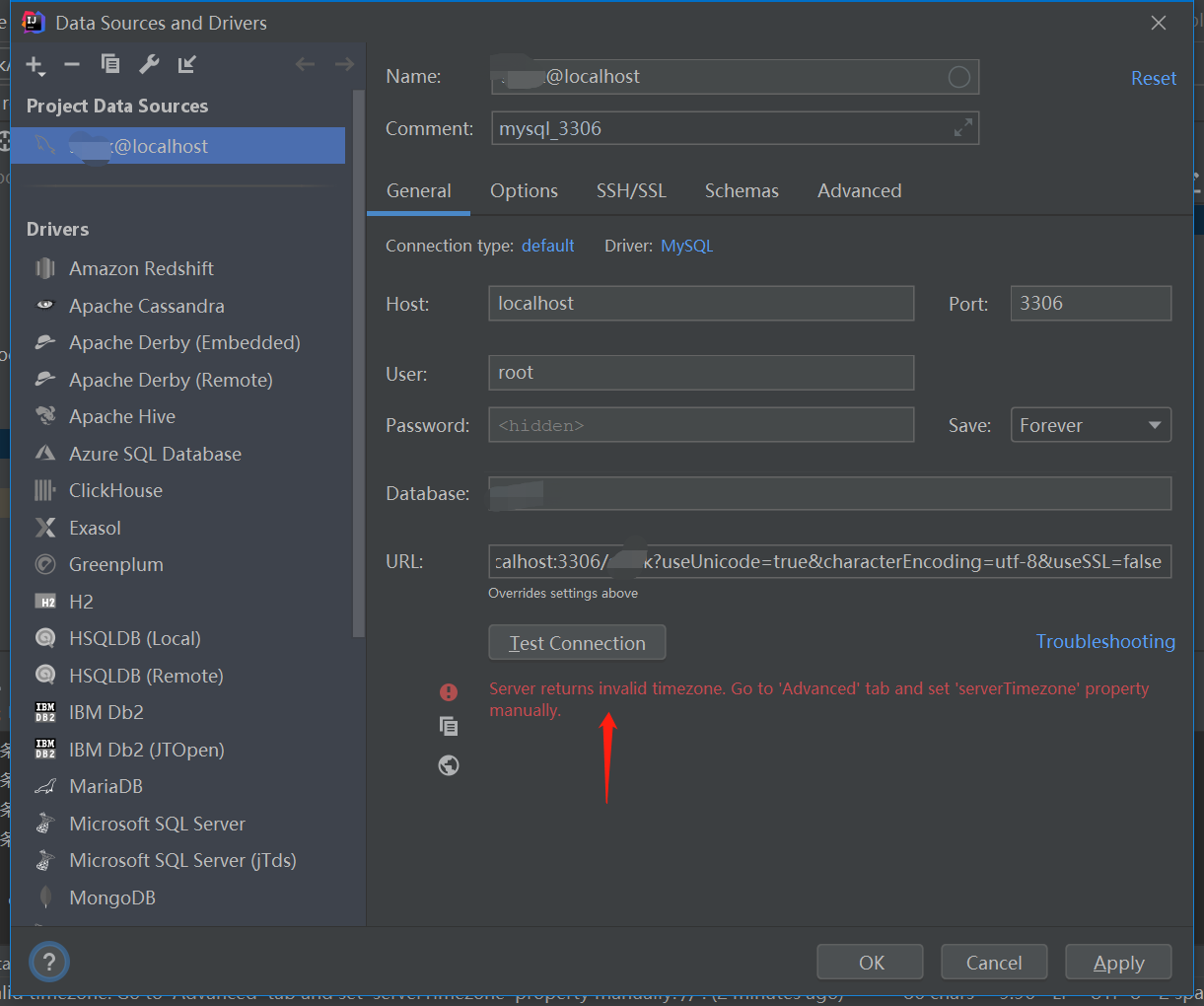Select Microsoft SQL Server (jTds) driver
Viewport: 1204px width, 1006px height.
tap(183, 860)
